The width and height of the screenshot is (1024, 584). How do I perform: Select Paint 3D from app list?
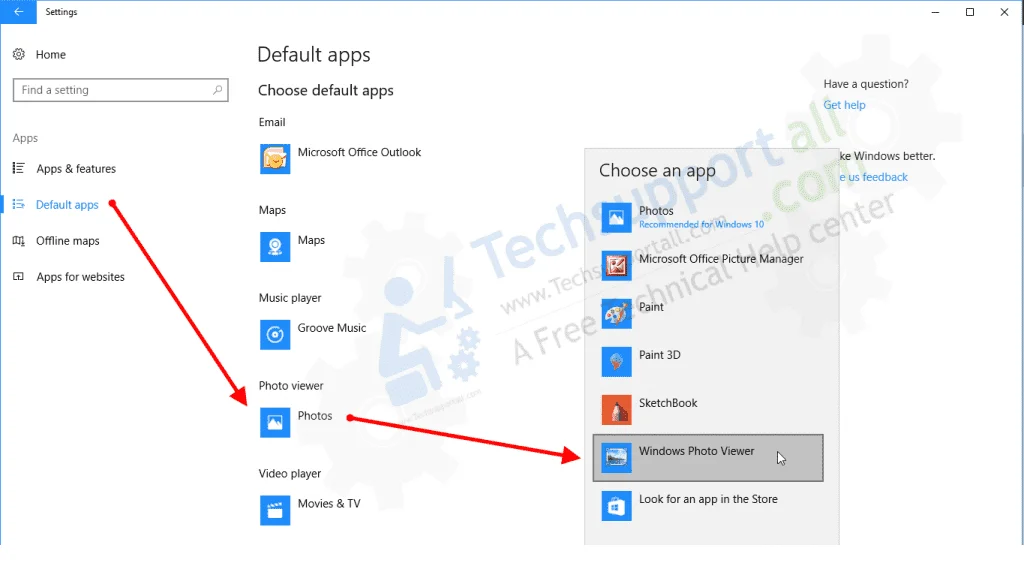tap(708, 362)
